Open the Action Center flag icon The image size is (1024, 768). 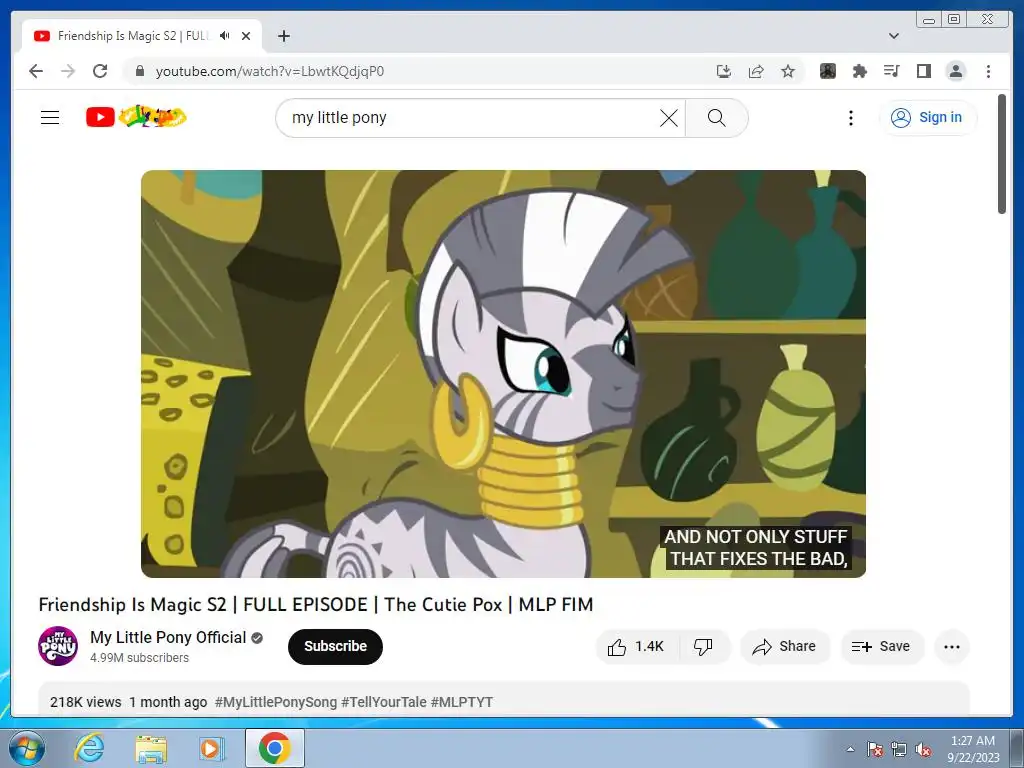tap(875, 749)
